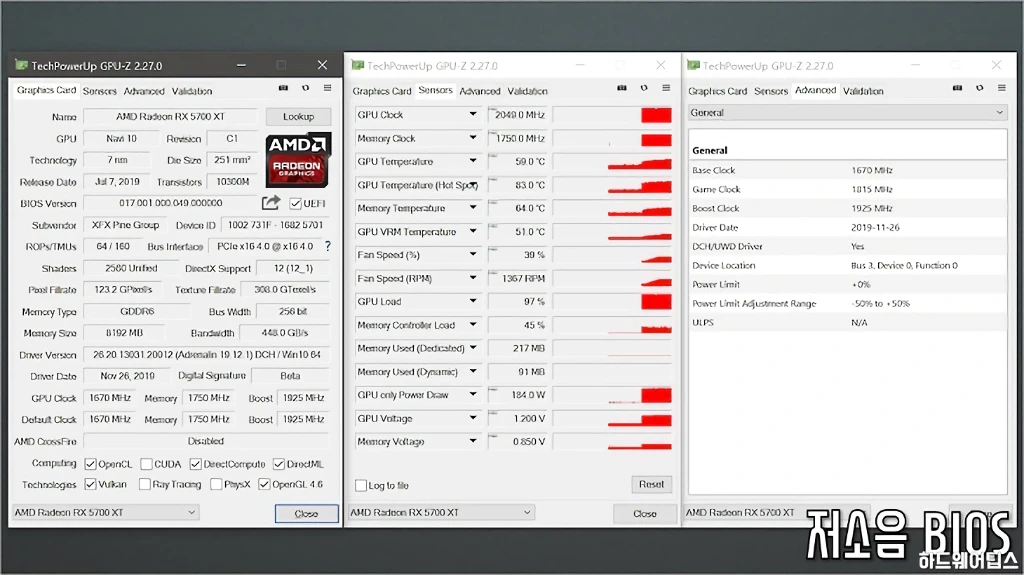Viewport: 1024px width, 575px height.
Task: Select Graphics Card tab in Sensors window
Action: pos(382,91)
